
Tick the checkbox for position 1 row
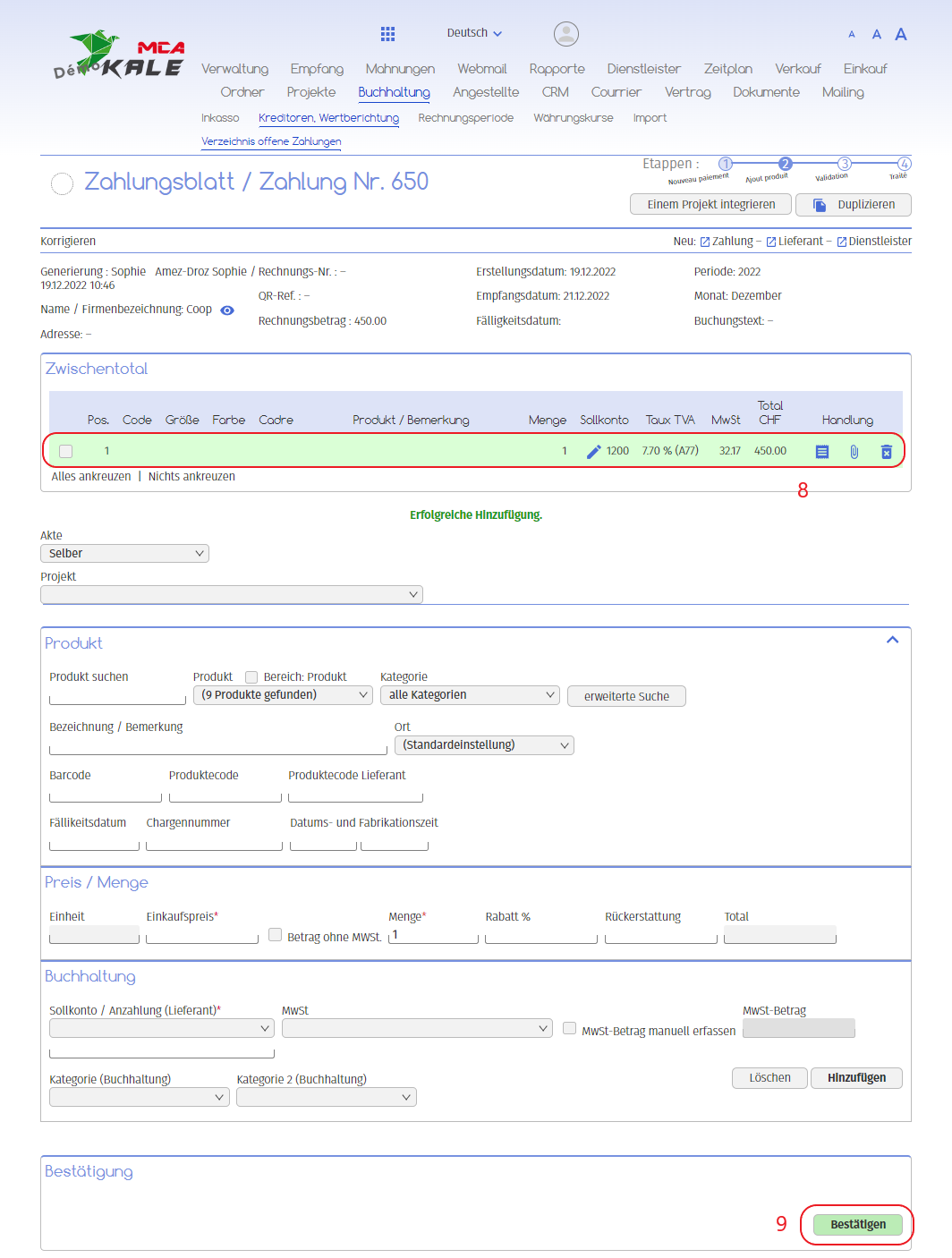click(66, 452)
